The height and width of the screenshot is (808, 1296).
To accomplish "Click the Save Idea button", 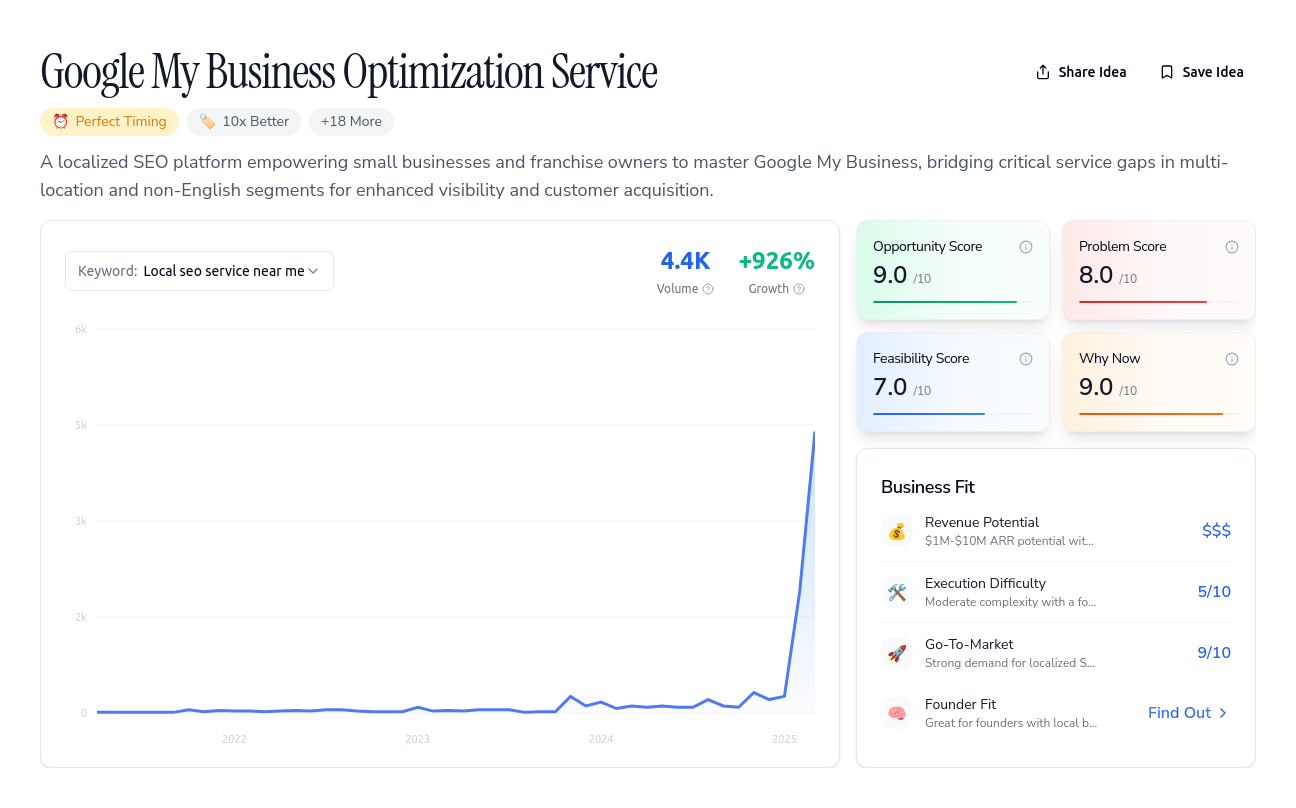I will pyautogui.click(x=1201, y=72).
